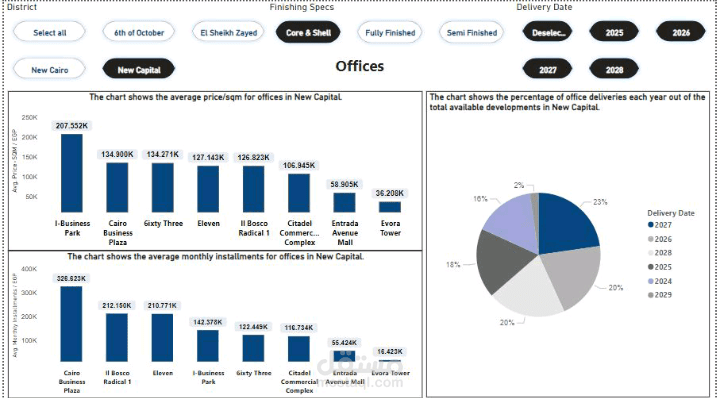Select the Fully Finished finishing filter
The height and width of the screenshot is (398, 720).
[x=390, y=33]
